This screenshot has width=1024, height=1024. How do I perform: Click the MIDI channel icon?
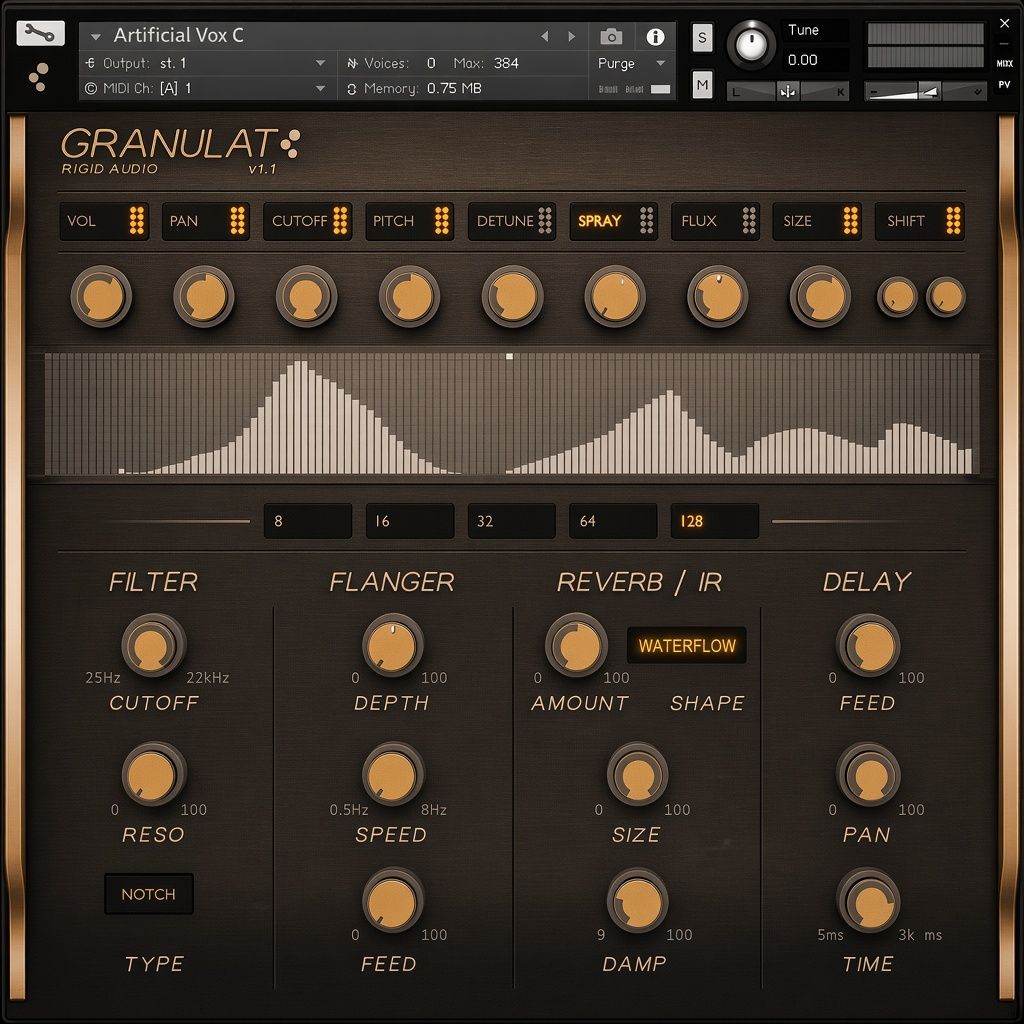90,88
